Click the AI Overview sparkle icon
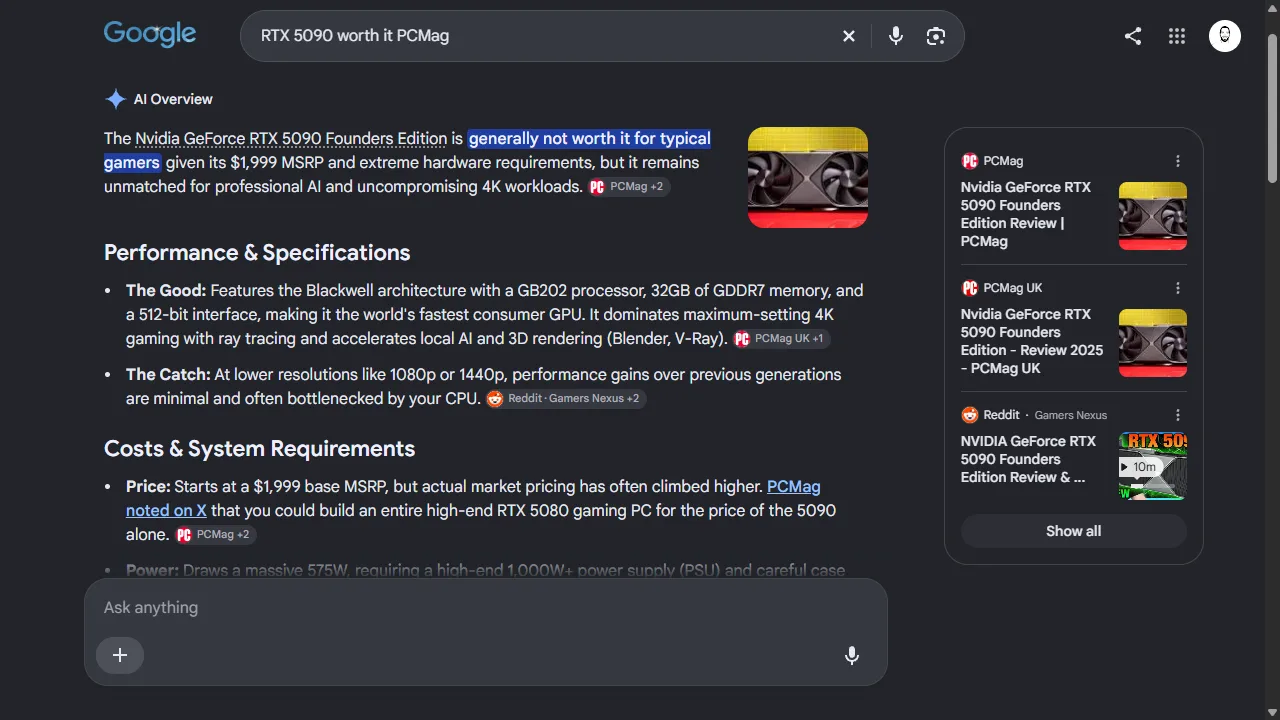This screenshot has width=1280, height=720. pos(115,99)
